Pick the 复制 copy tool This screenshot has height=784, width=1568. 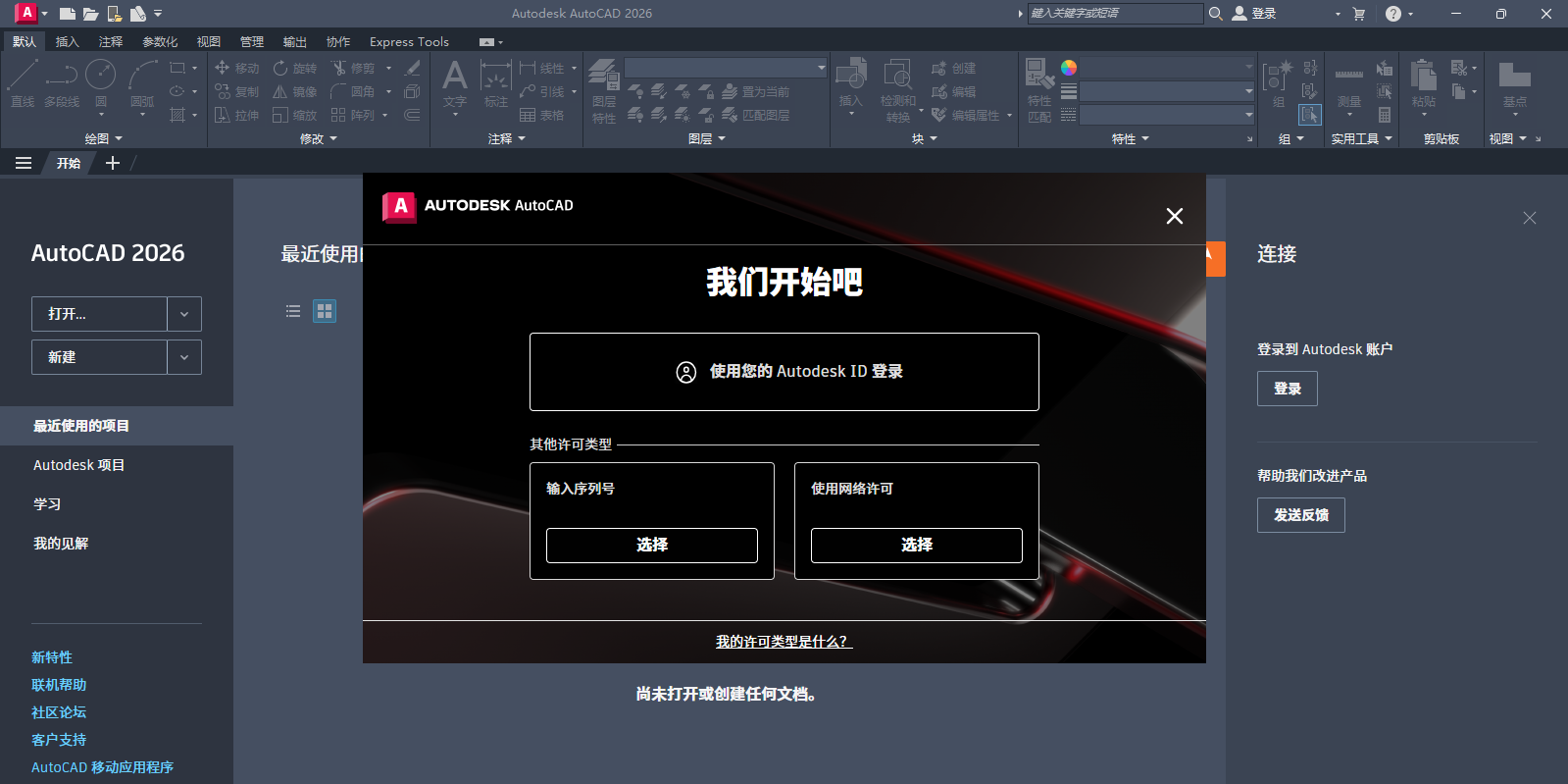[x=237, y=91]
